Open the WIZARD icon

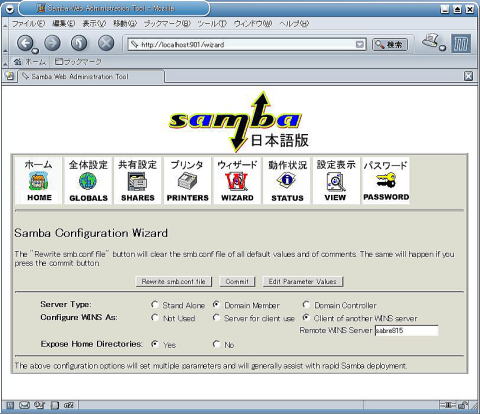point(237,182)
